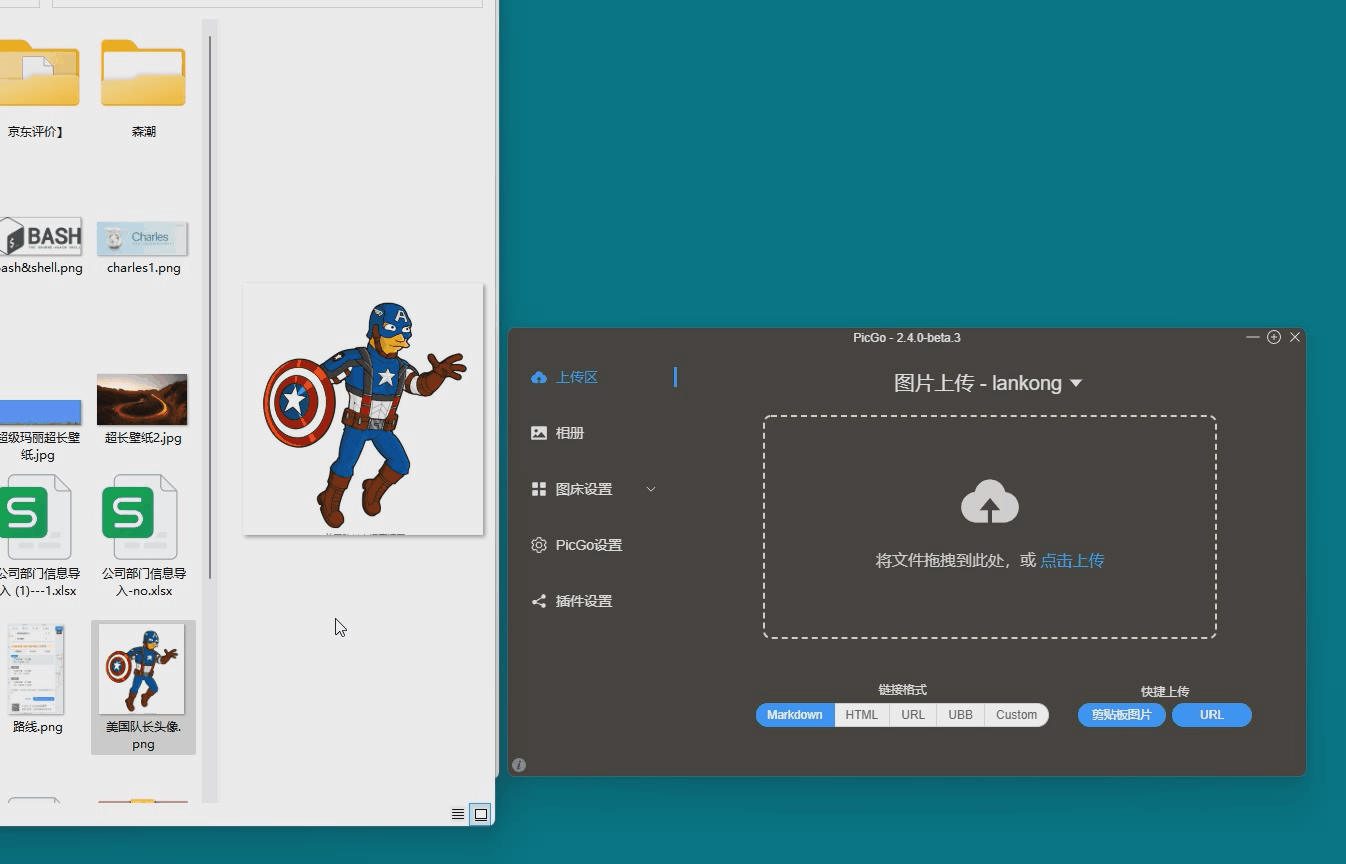
Task: Click the PicGo minimize icon
Action: (x=1253, y=337)
